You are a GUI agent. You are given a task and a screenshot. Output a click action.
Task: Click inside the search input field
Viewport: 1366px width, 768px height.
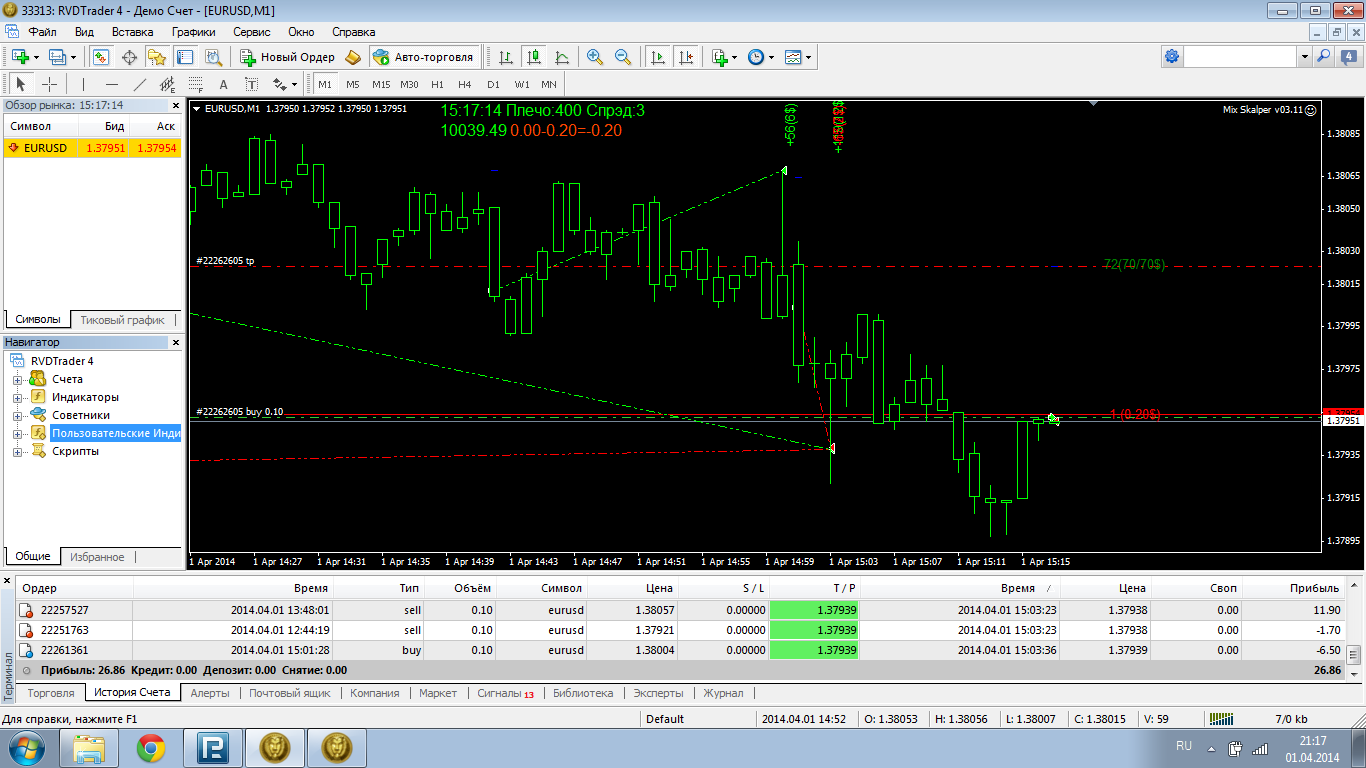[x=1241, y=57]
